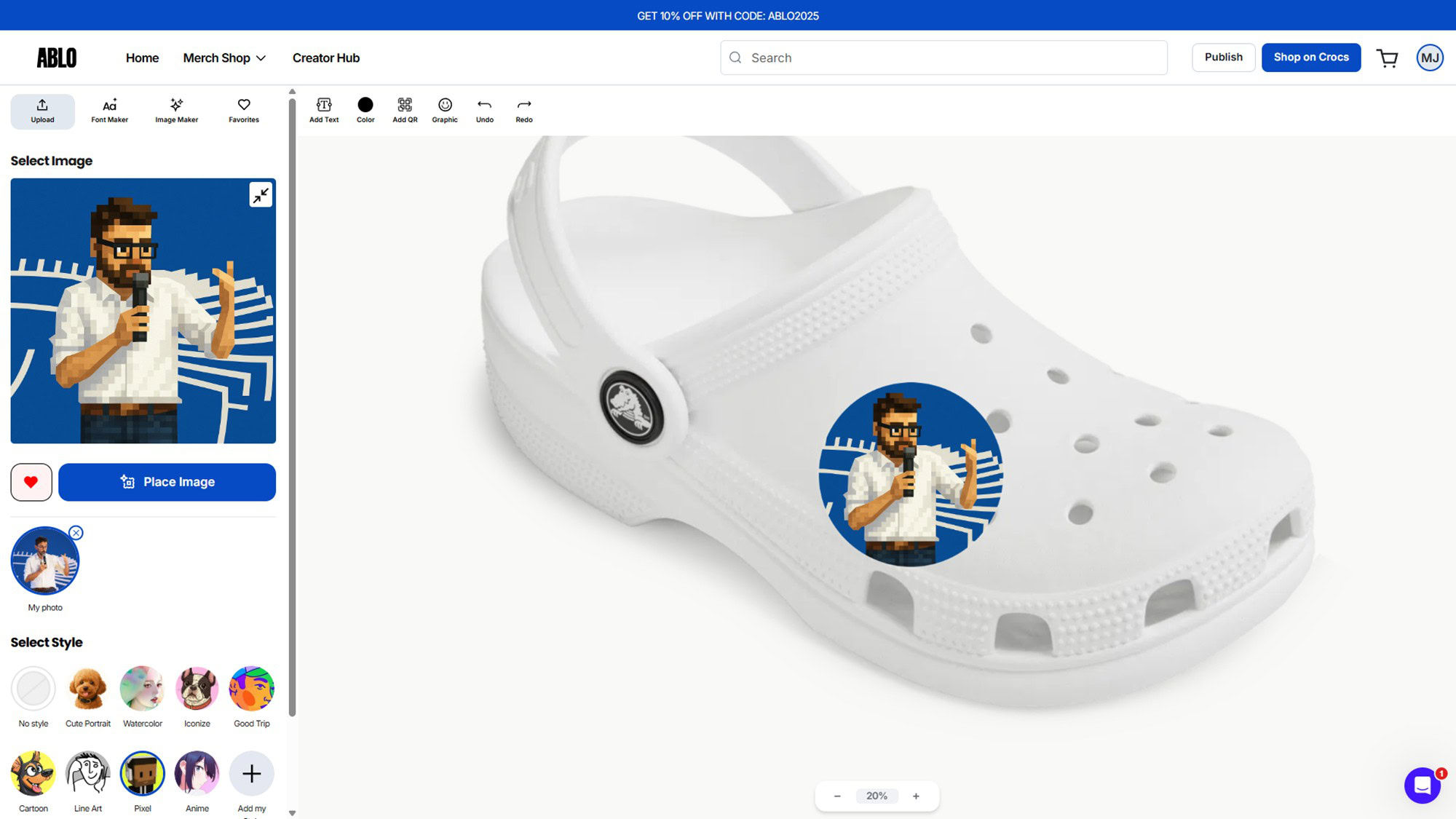This screenshot has height=819, width=1456.
Task: Open the shopping cart
Action: click(1388, 58)
